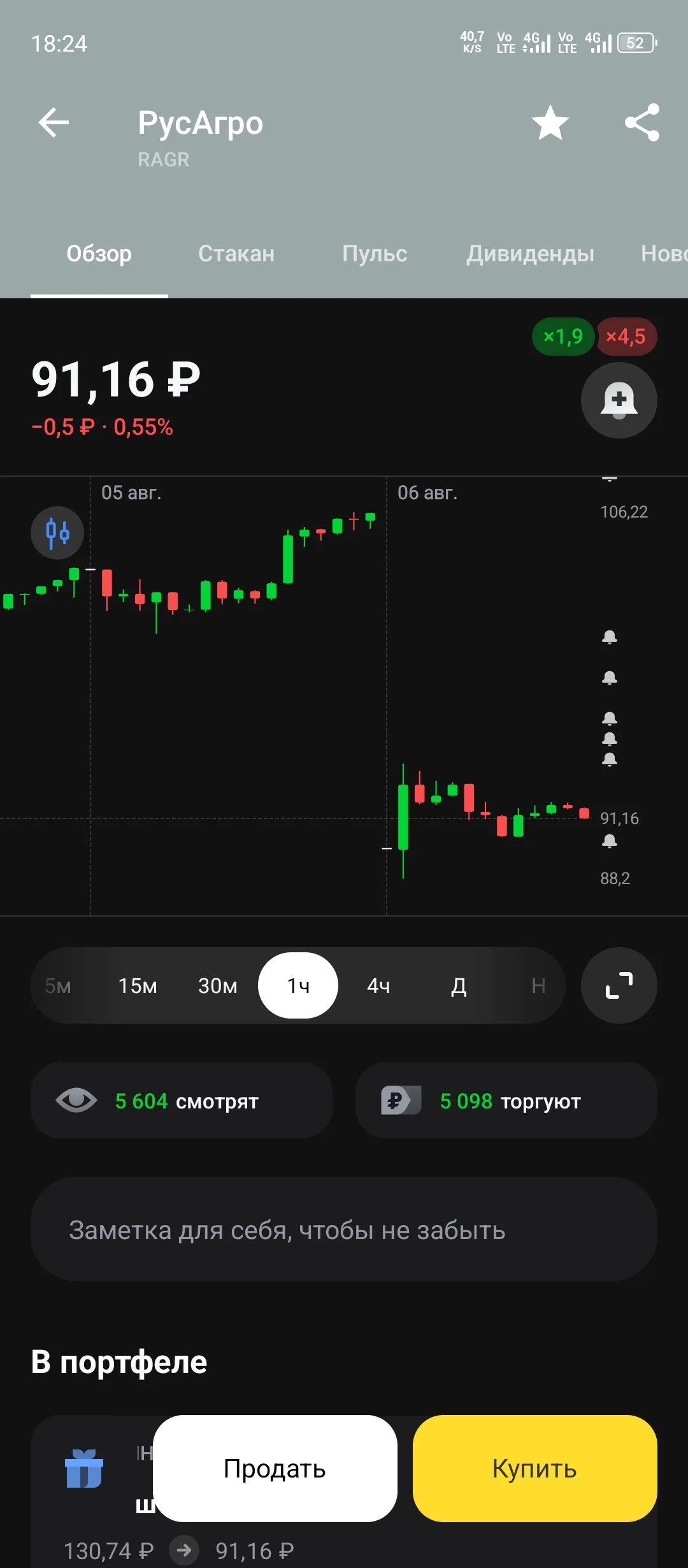Tap the green ×1,9 leverage badge
This screenshot has width=688, height=1568.
coord(563,337)
